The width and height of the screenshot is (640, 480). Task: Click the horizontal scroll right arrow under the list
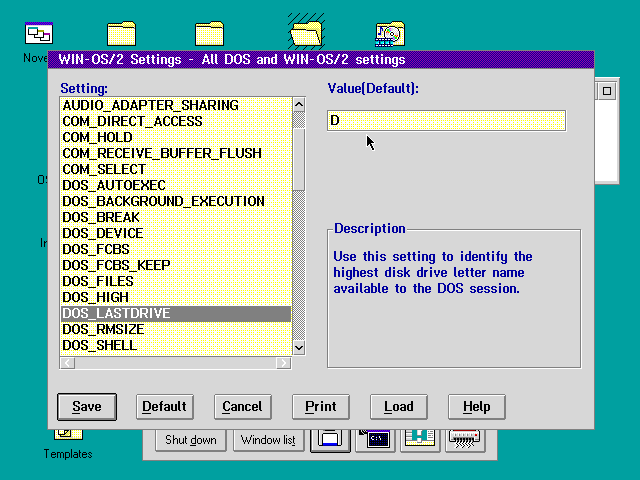pos(283,363)
